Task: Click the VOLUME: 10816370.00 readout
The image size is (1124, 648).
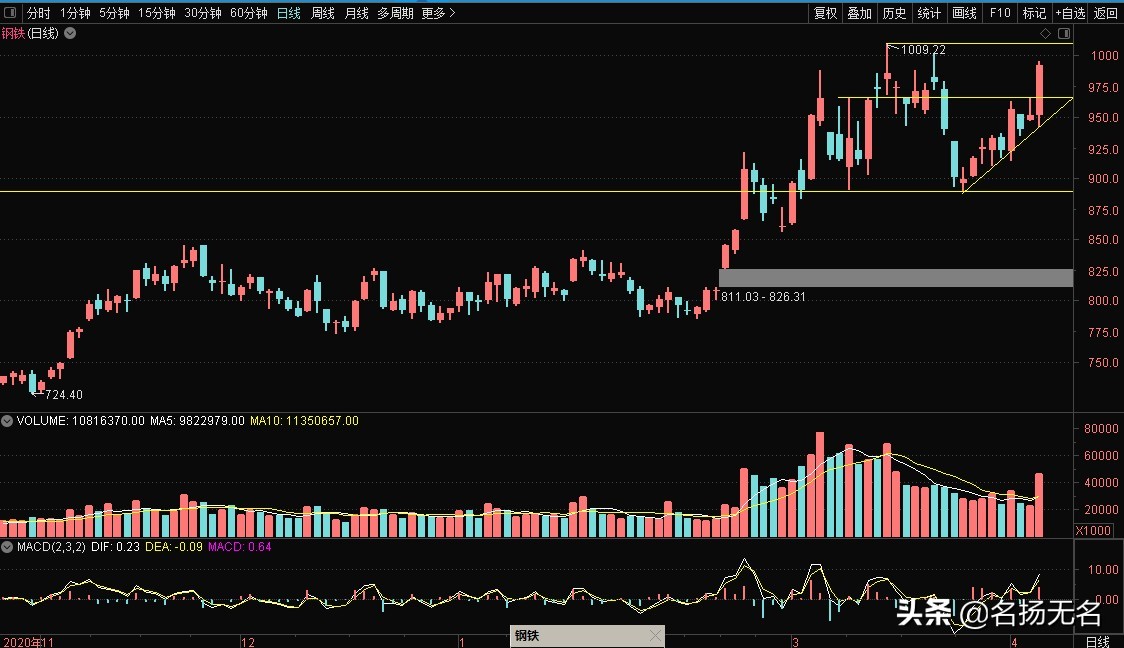Action: click(80, 421)
